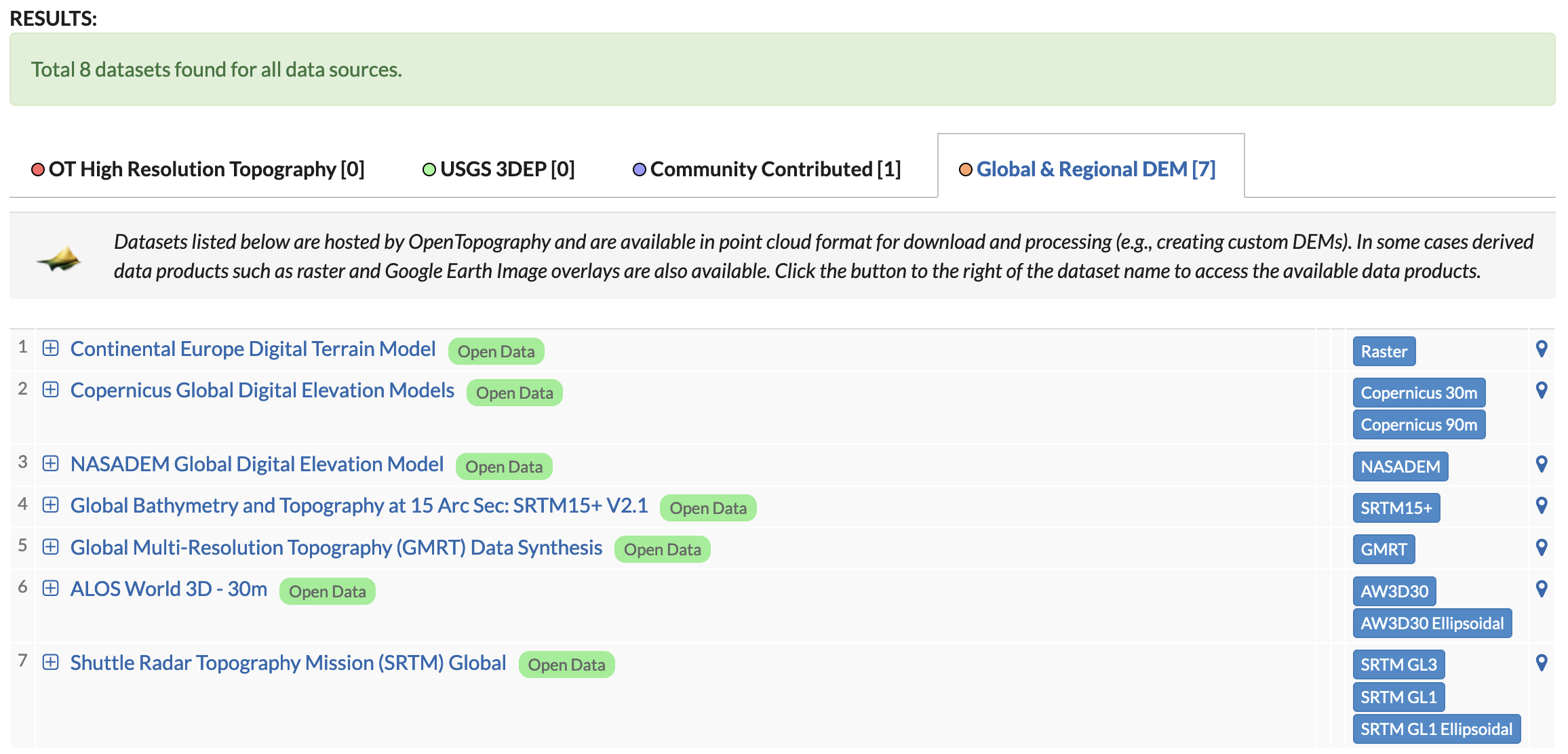This screenshot has width=1568, height=754.
Task: Click the map pin for the SRTM15+ row
Action: (1542, 505)
